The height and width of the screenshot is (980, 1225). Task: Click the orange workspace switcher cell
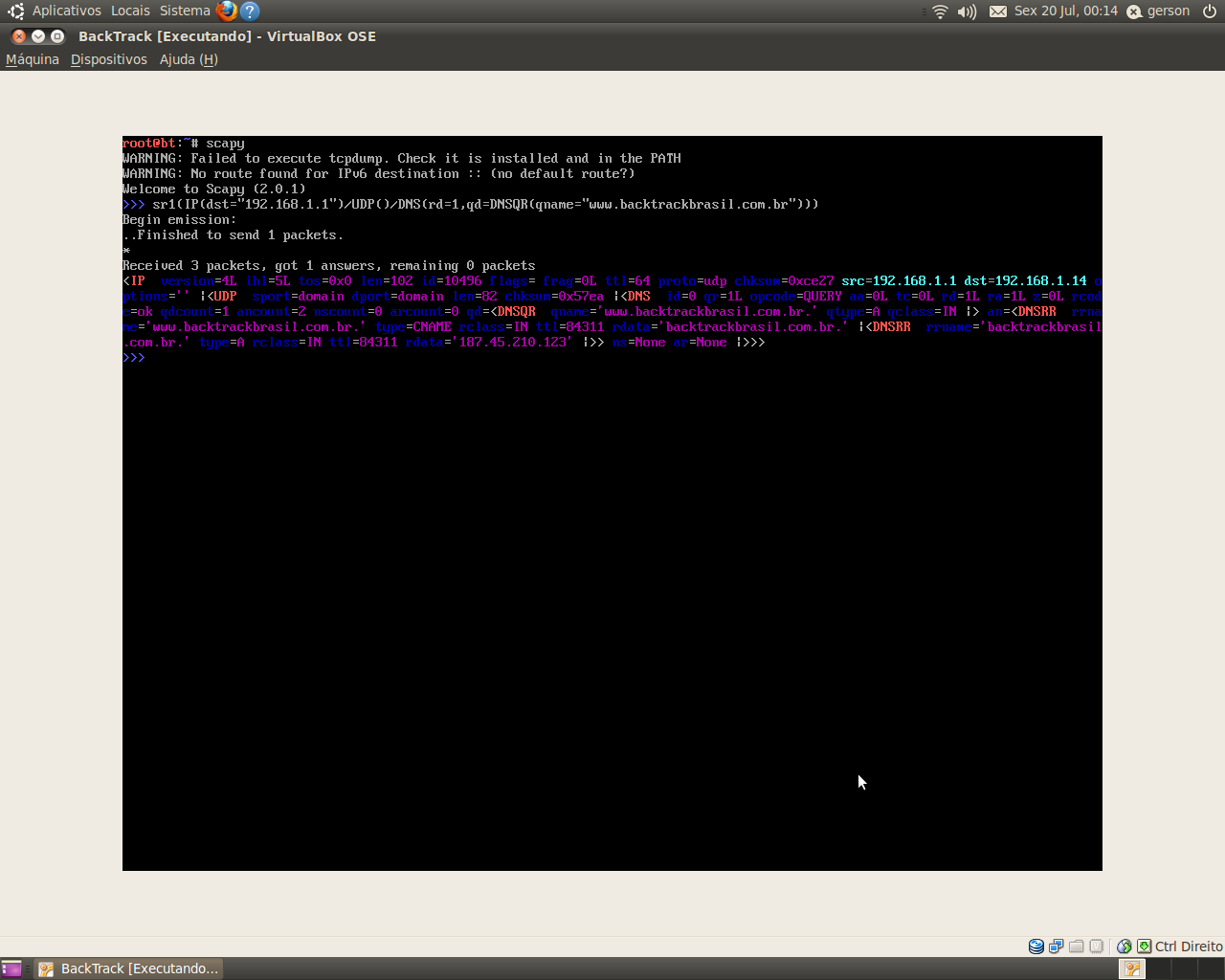point(1132,969)
